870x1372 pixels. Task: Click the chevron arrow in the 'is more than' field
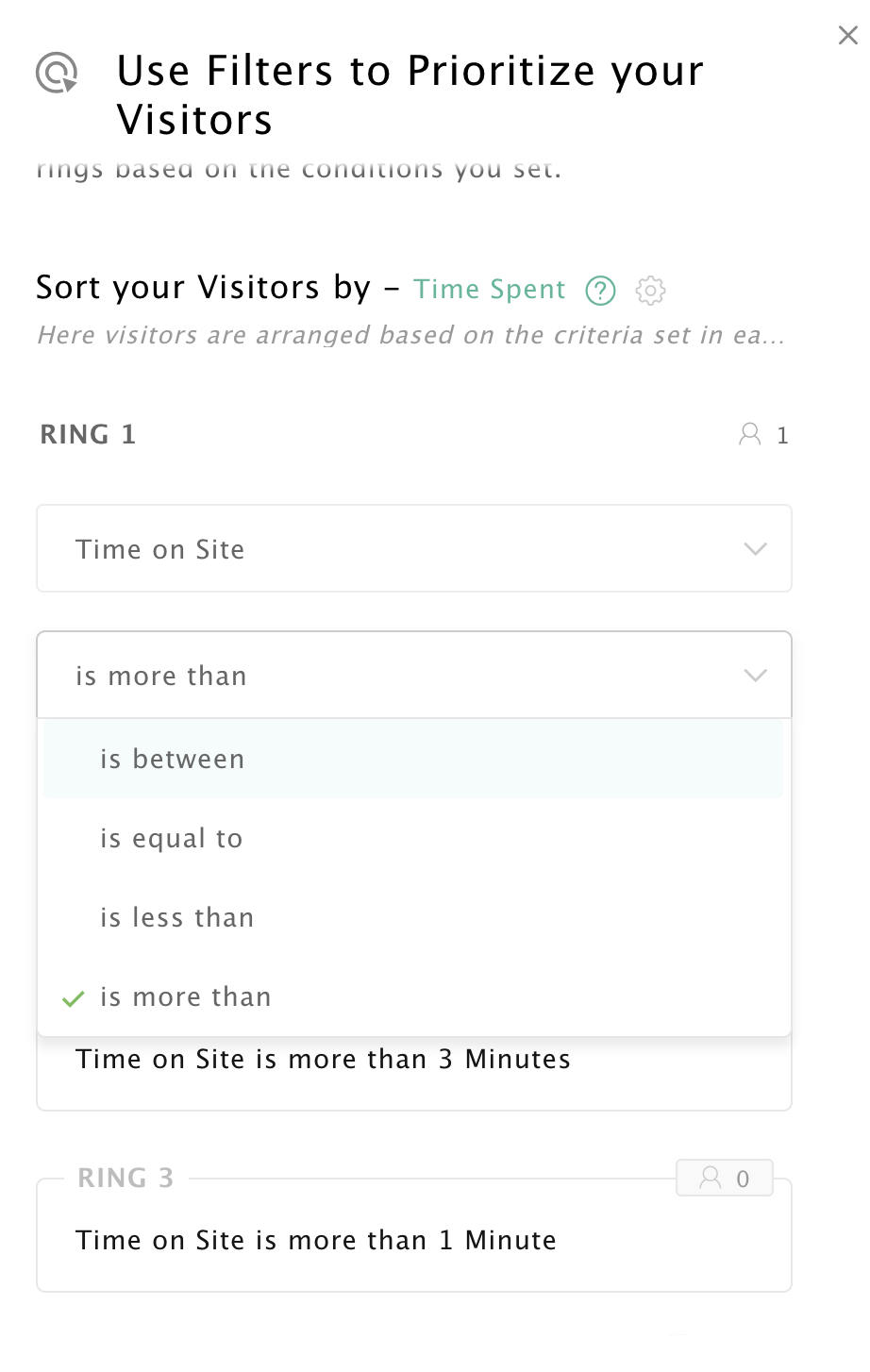[x=755, y=676]
